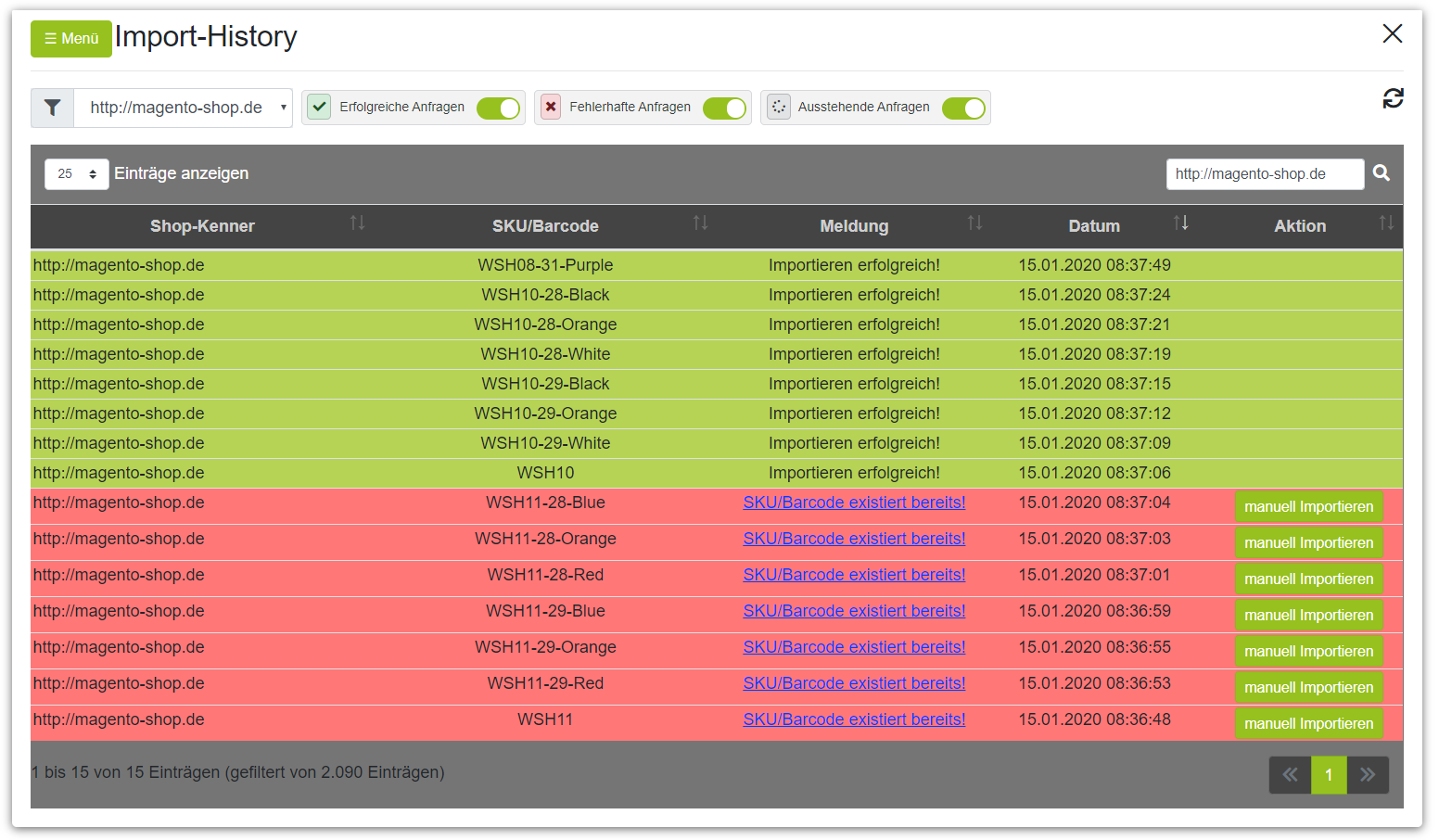Select SKU cell WSH10

point(545,473)
